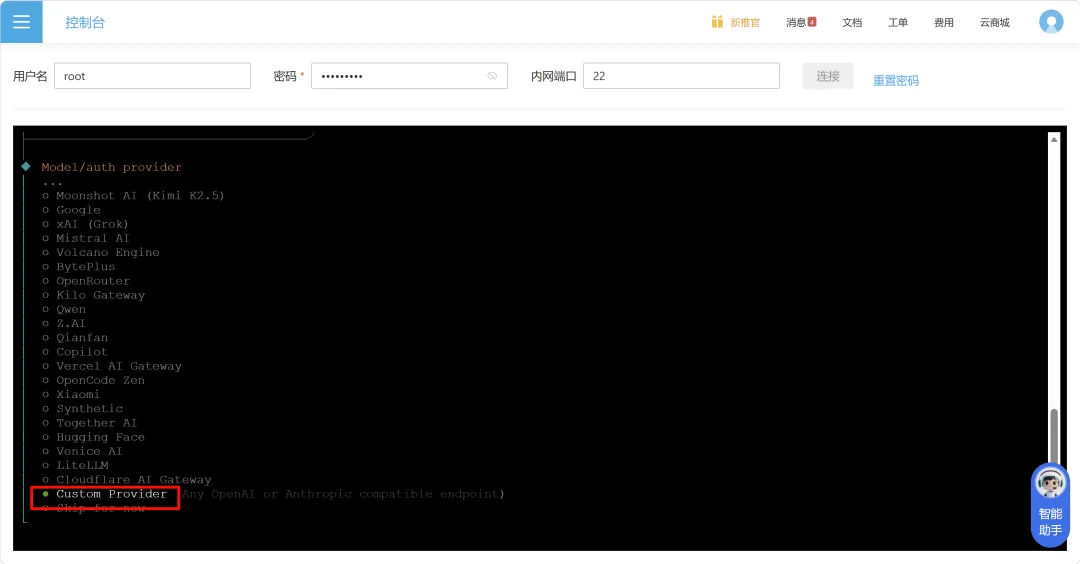Open the 文档 documentation menu
Screen dimensions: 1080x564
pos(852,23)
